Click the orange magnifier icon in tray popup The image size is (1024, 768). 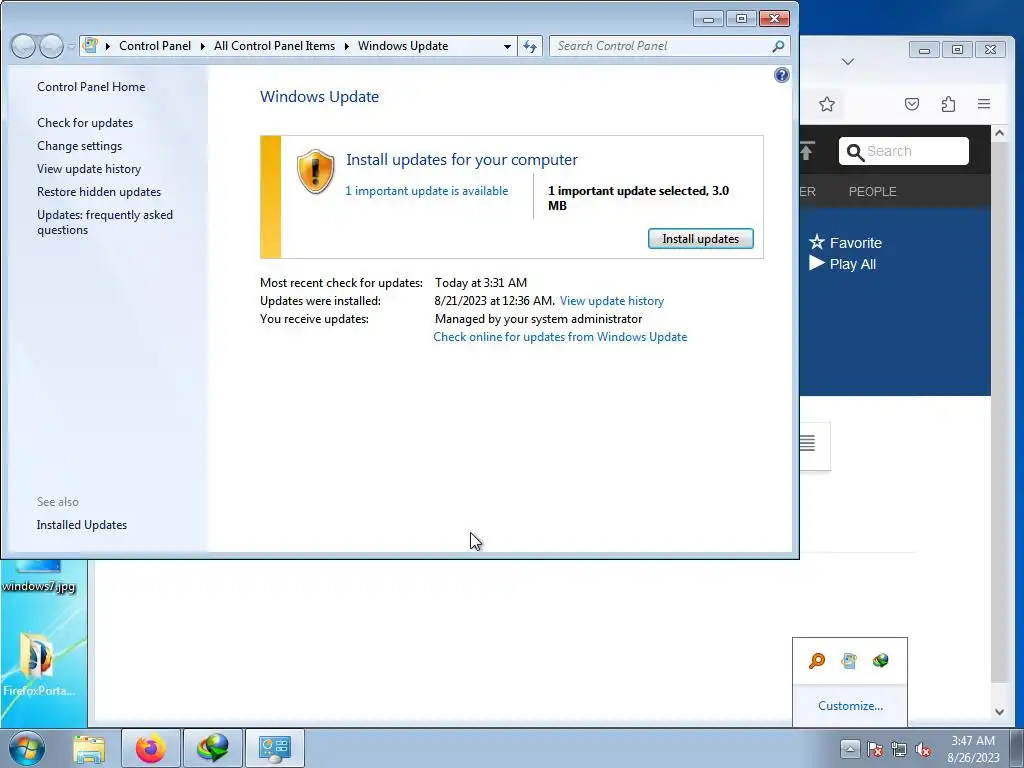[816, 661]
